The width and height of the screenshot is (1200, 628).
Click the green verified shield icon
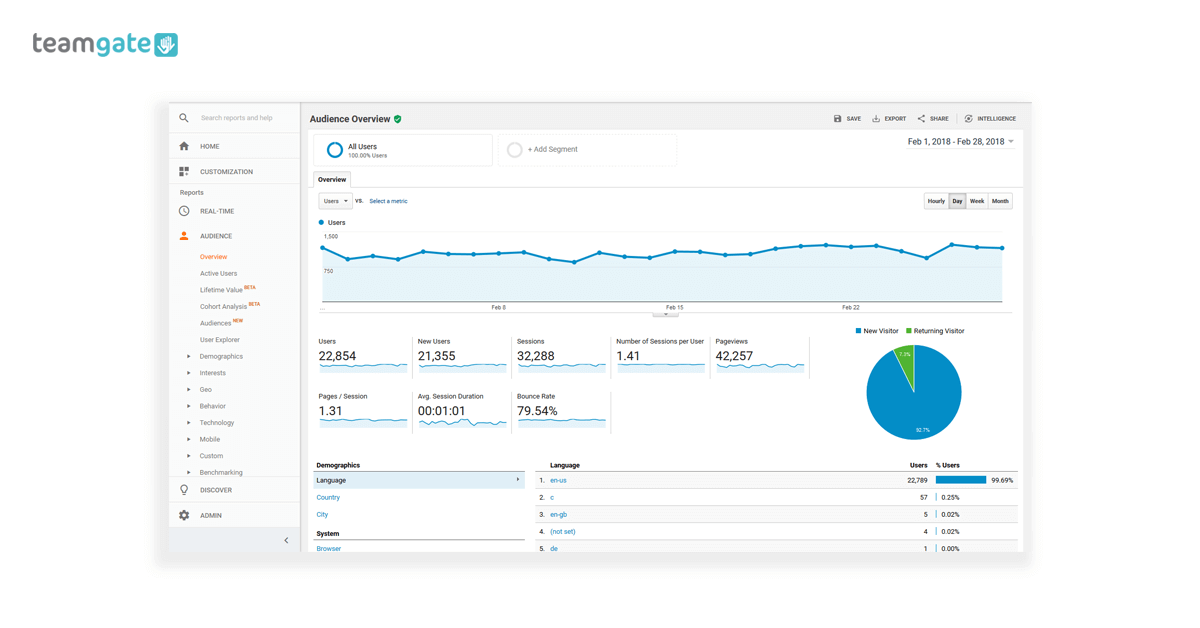(x=397, y=119)
